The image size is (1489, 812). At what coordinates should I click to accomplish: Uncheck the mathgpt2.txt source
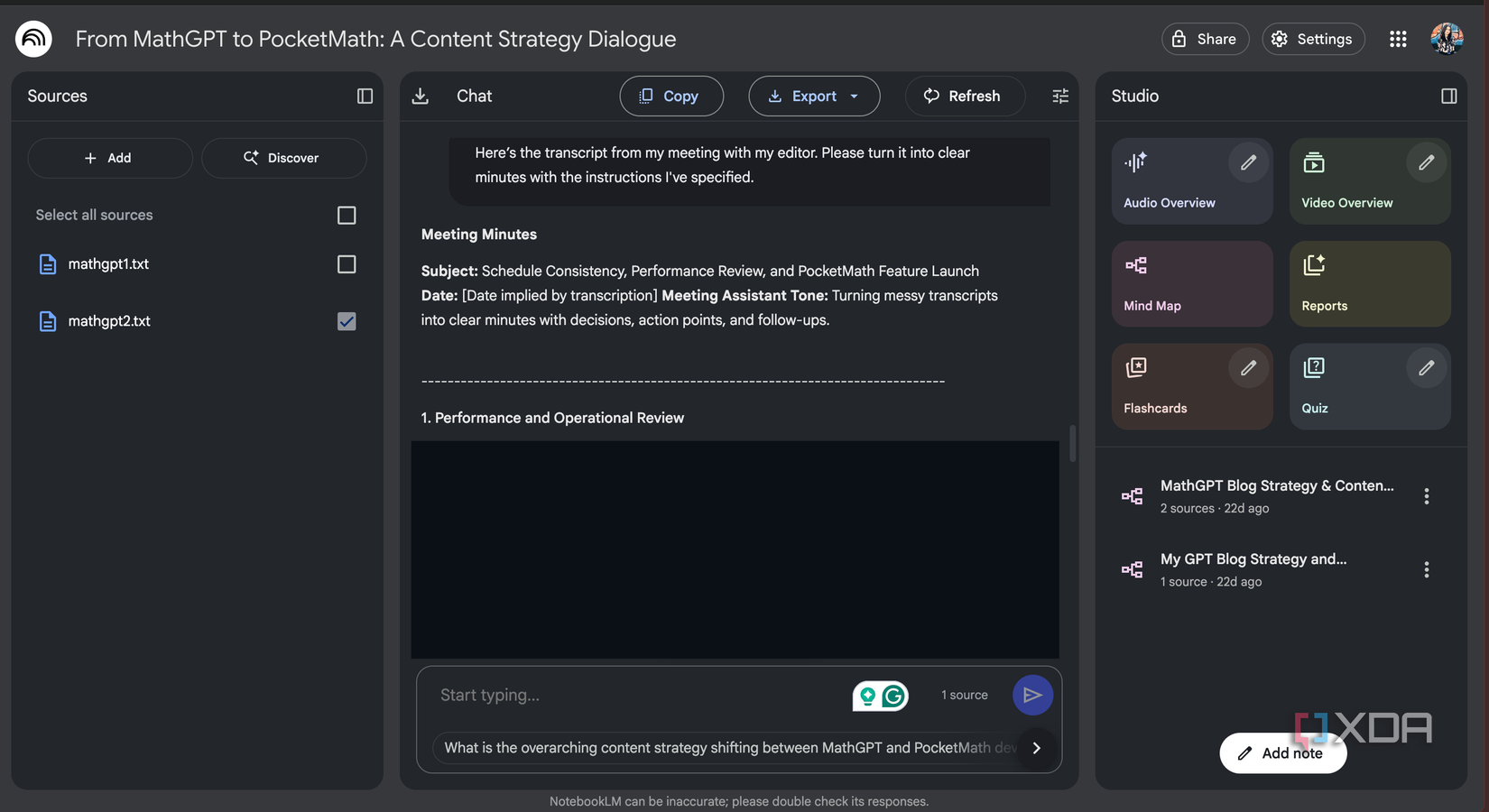[347, 321]
